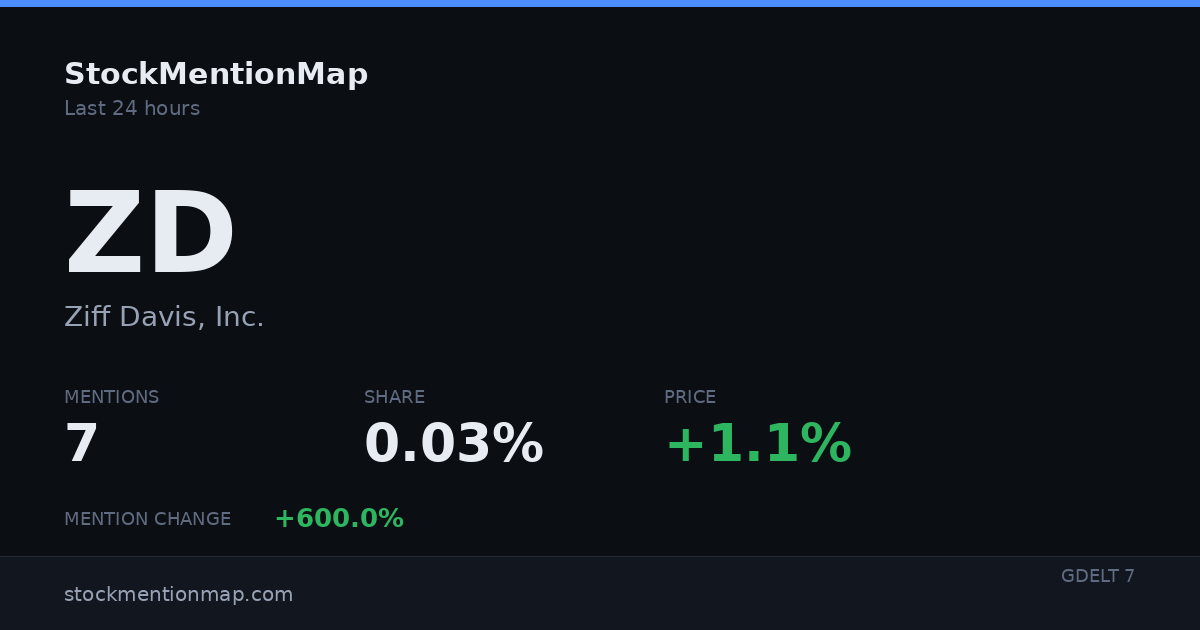The height and width of the screenshot is (630, 1200).
Task: Select the SHARE label
Action: [394, 397]
